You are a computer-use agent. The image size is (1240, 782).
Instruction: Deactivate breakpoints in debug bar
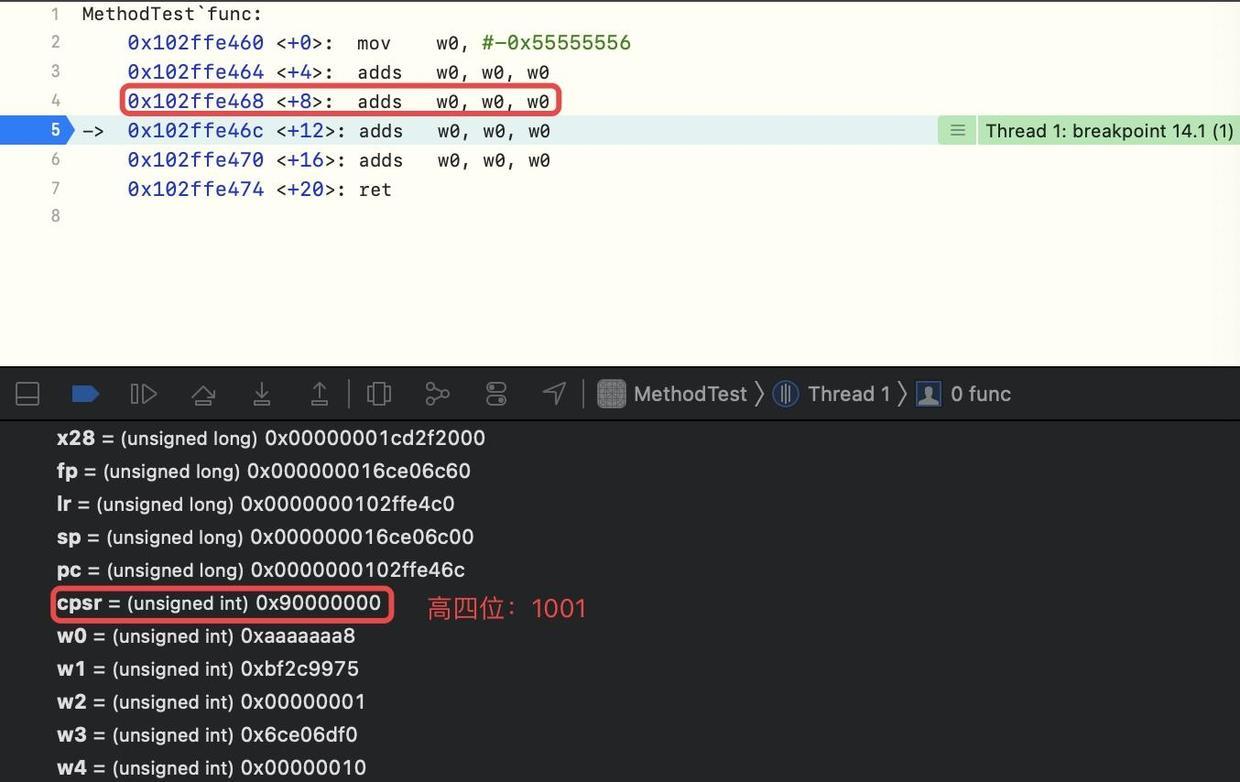pos(85,394)
